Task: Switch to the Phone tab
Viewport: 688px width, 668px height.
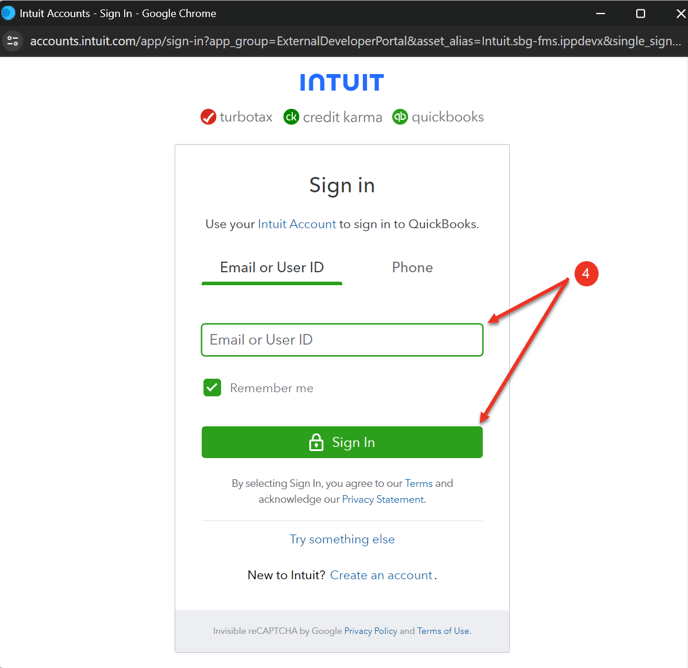Action: pyautogui.click(x=412, y=268)
